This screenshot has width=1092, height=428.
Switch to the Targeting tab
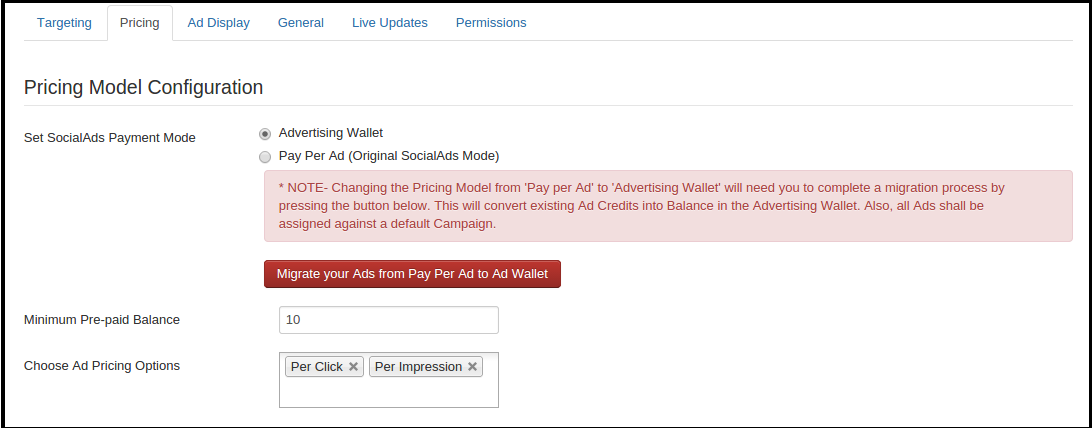pos(64,22)
